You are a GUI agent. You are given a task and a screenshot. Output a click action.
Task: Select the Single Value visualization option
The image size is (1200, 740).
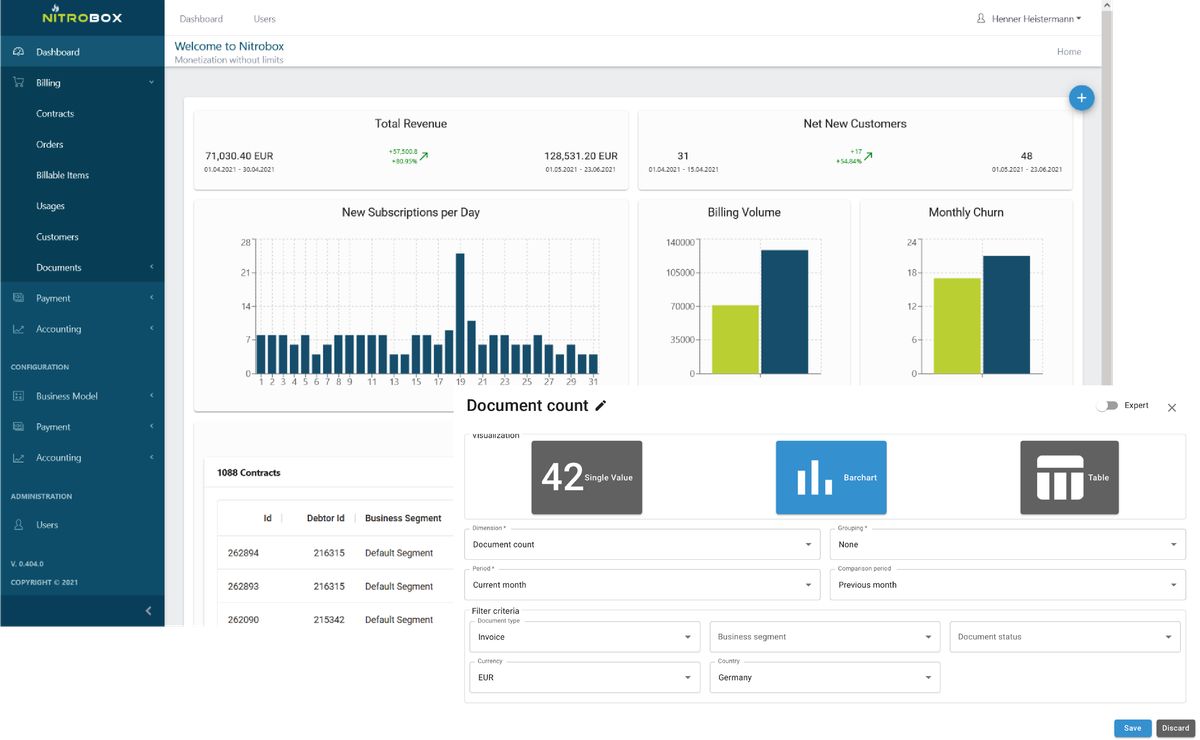586,477
